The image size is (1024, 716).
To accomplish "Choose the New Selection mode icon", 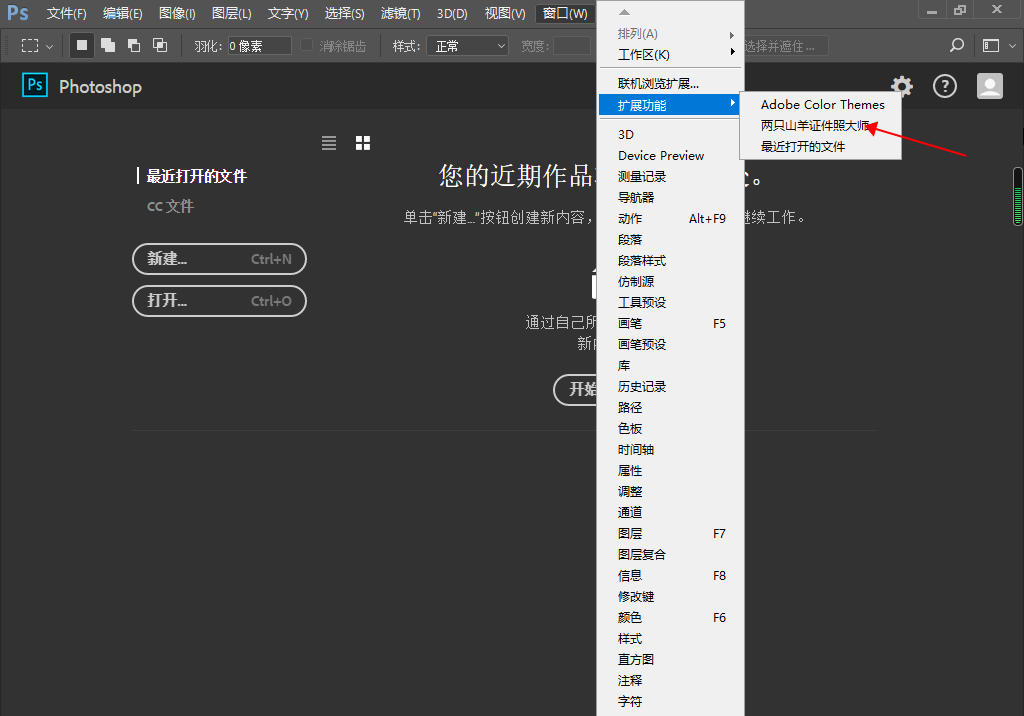I will point(82,45).
